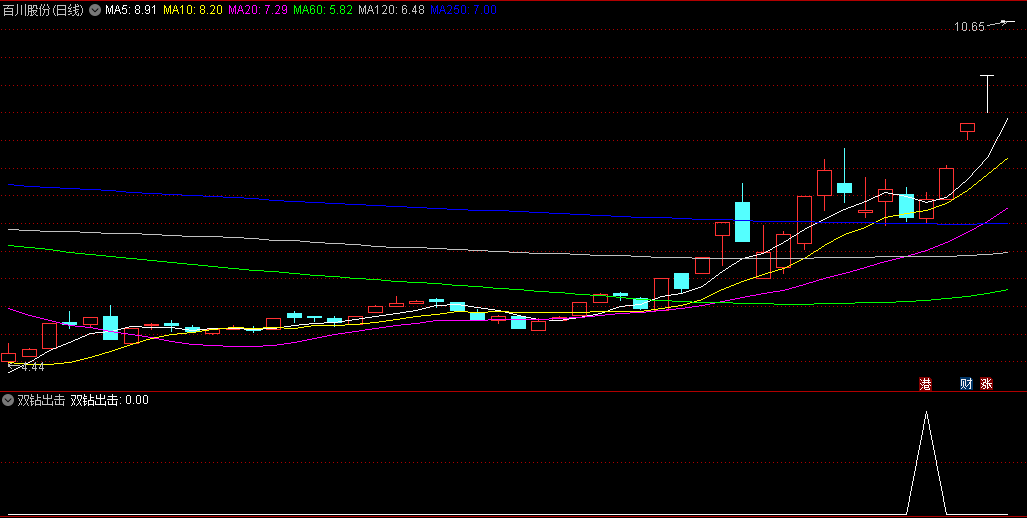Select the MA60: 5.82 label
This screenshot has width=1027, height=518.
[x=322, y=10]
